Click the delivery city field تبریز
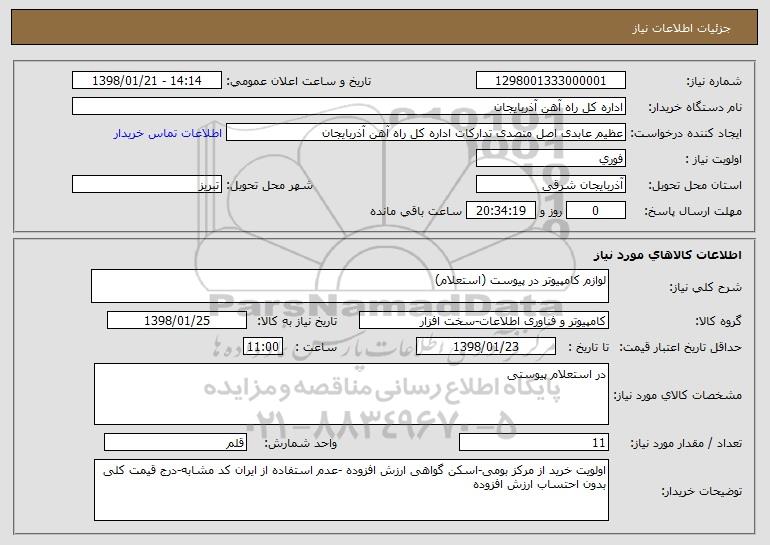Viewport: 770px width, 545px height. tap(147, 185)
